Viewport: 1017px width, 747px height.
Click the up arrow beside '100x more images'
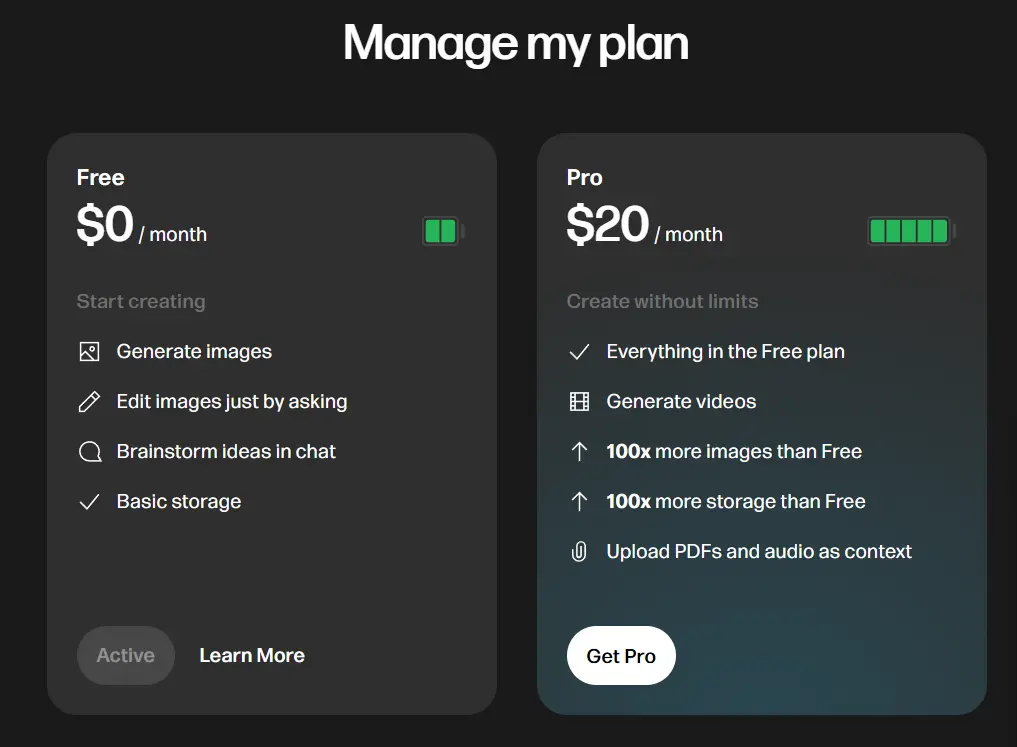[x=579, y=451]
